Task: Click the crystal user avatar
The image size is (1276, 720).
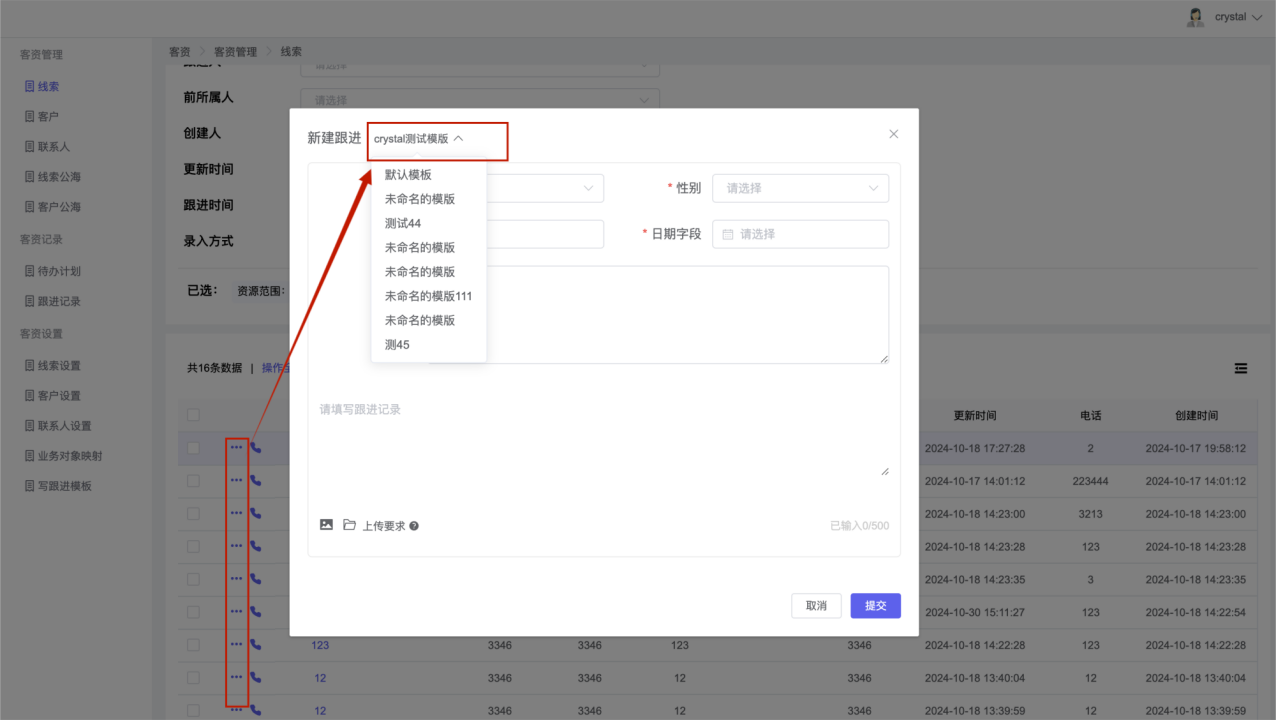Action: point(1195,17)
